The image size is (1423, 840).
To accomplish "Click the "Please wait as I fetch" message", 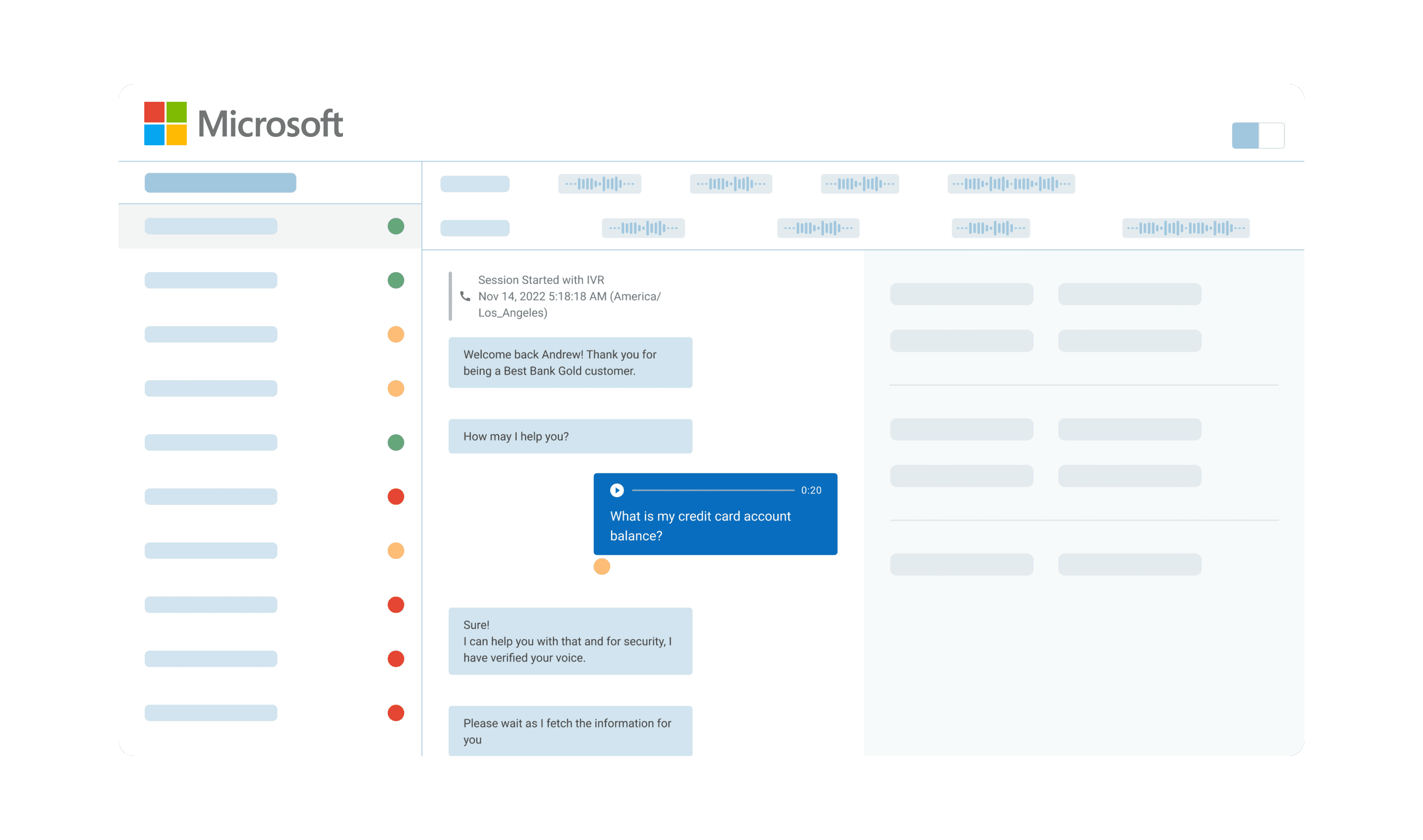I will point(570,731).
